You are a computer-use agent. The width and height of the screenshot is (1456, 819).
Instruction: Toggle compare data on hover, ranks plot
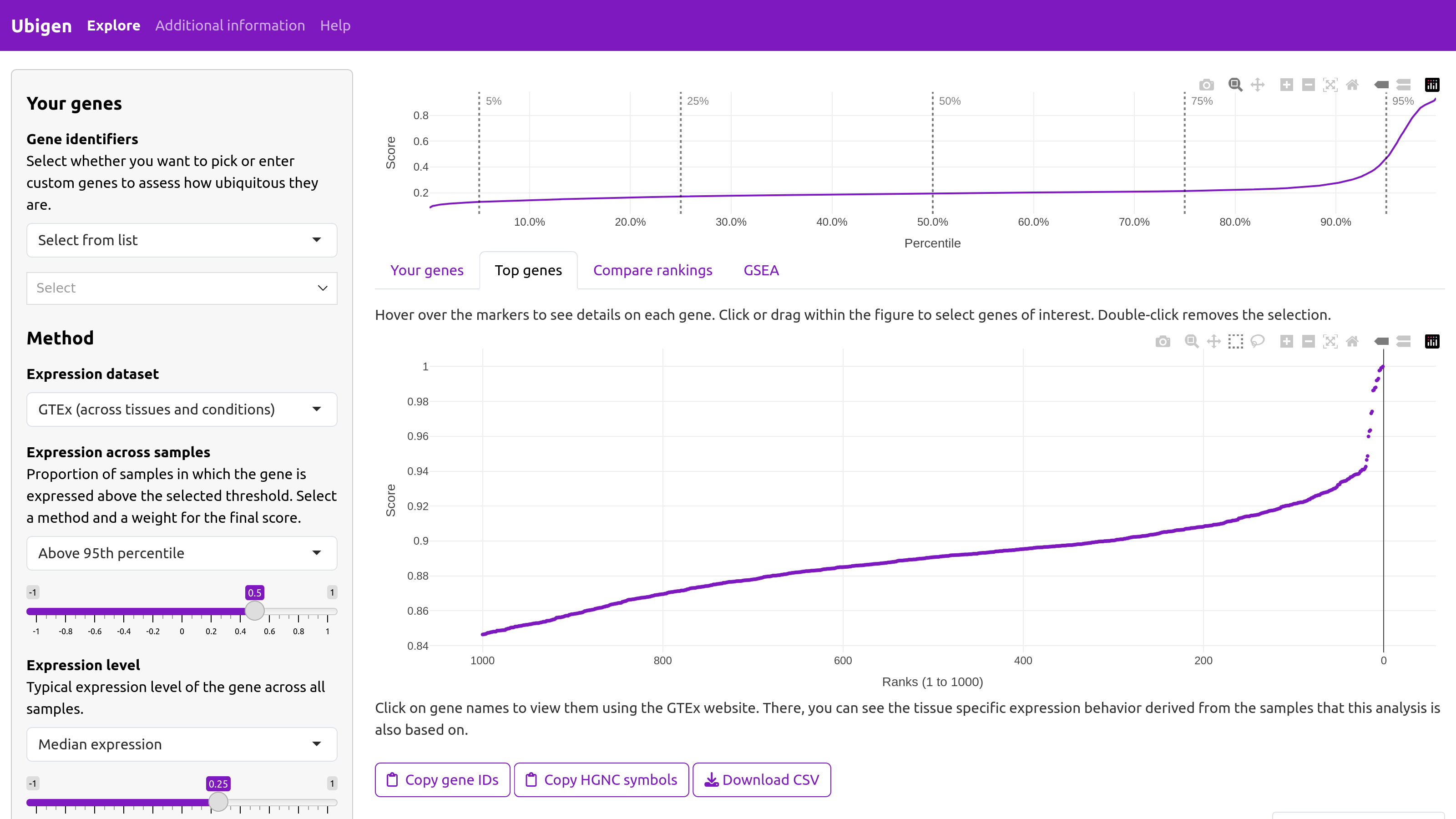(1403, 341)
